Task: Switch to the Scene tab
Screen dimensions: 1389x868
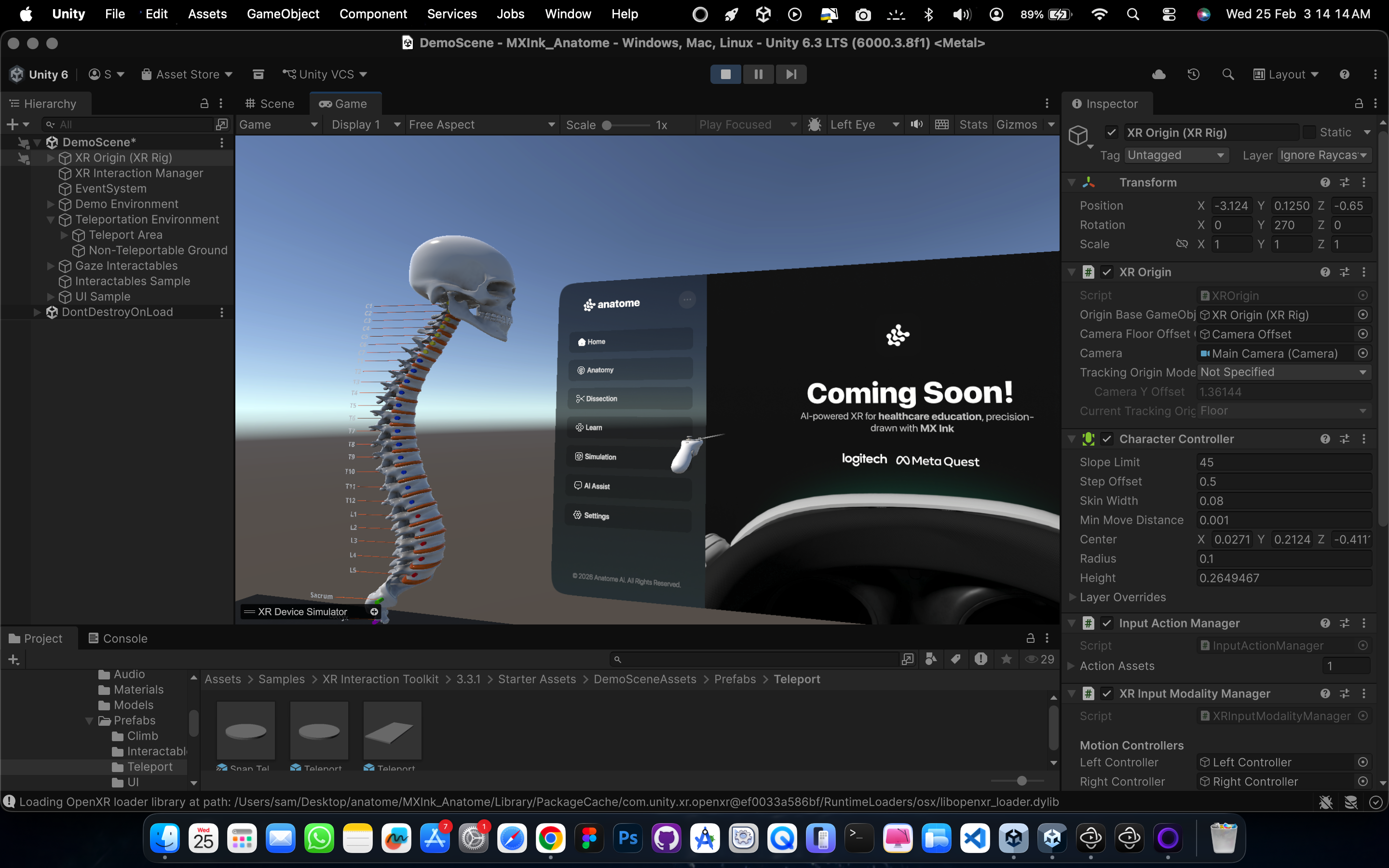Action: (270, 104)
